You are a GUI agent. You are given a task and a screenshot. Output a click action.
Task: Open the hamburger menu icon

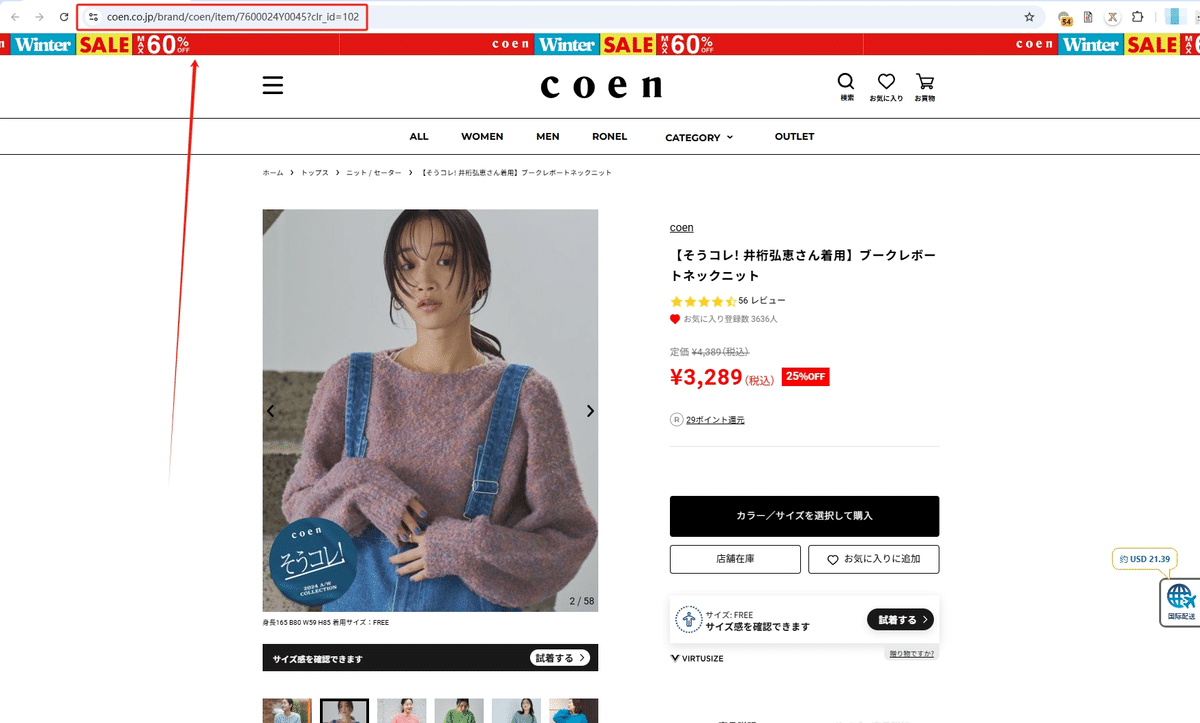pyautogui.click(x=273, y=85)
